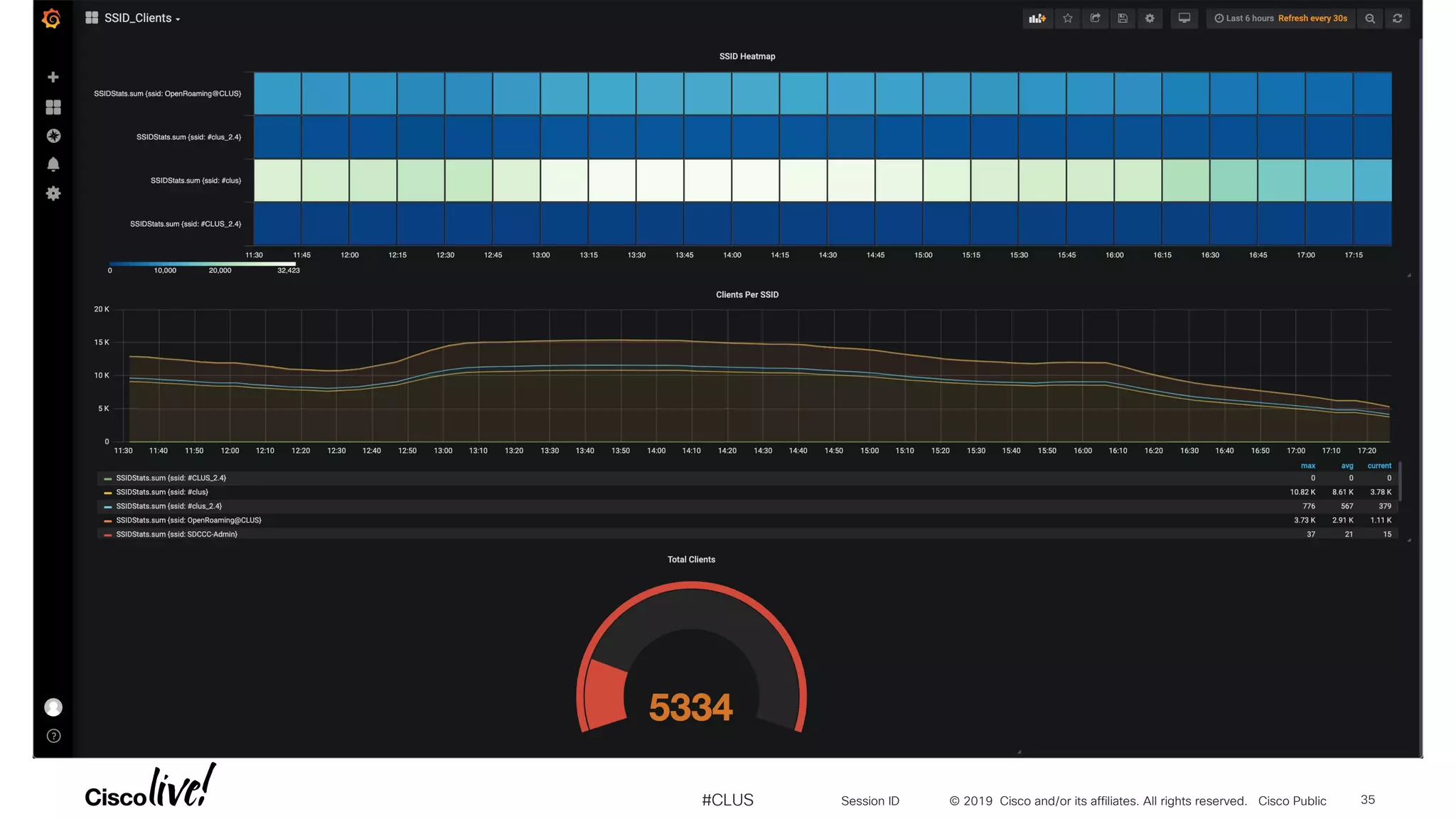The height and width of the screenshot is (819, 1456).
Task: Open the Alerting bell icon
Action: point(53,164)
